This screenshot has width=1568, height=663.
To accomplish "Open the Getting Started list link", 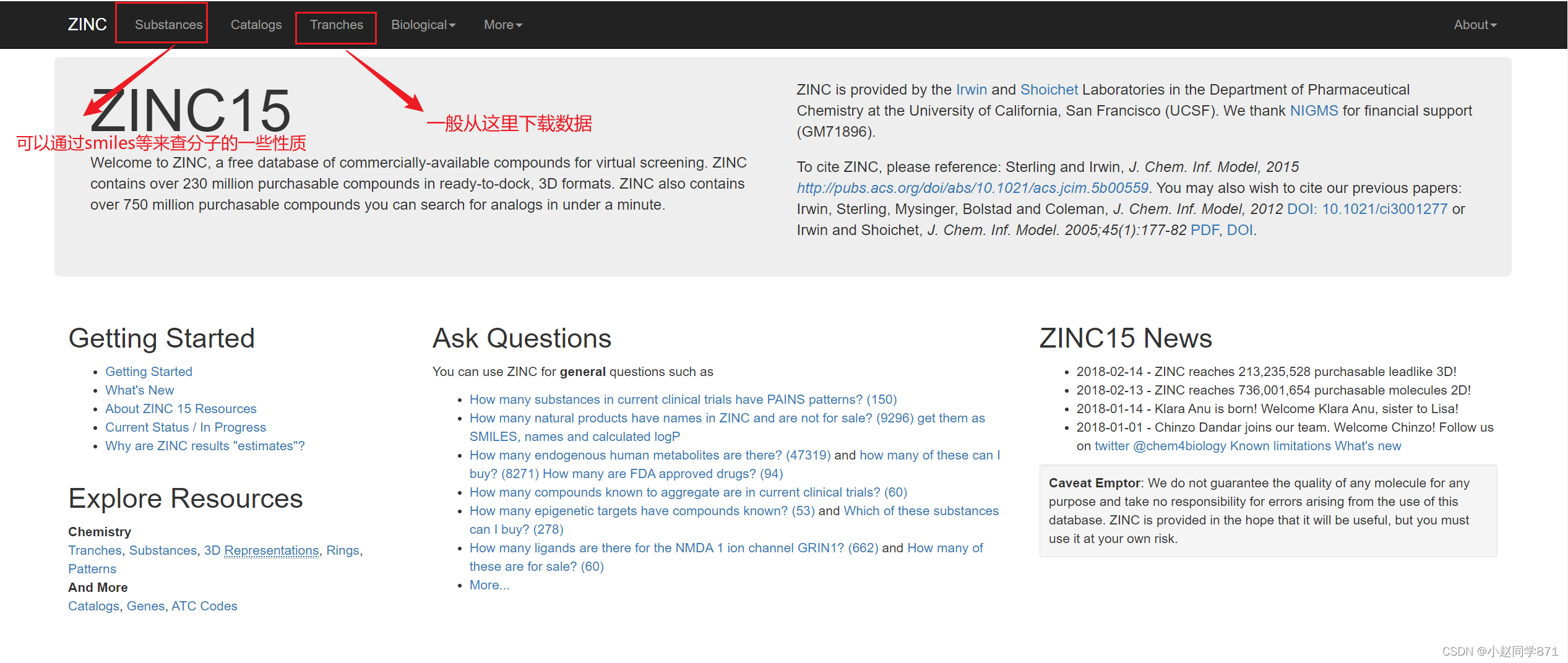I will (149, 372).
